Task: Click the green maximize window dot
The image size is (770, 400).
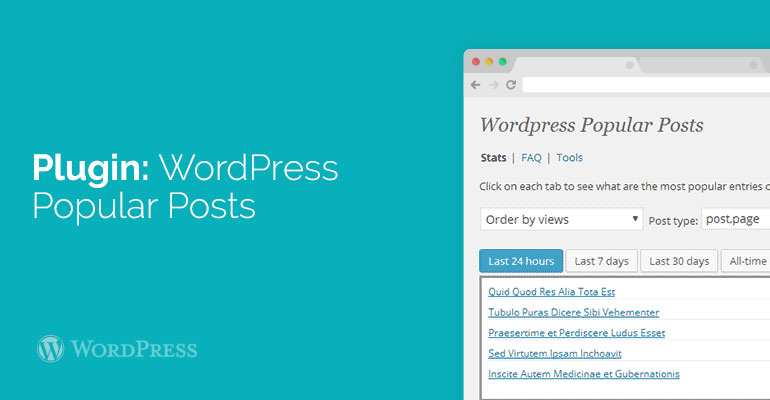Action: coord(502,62)
